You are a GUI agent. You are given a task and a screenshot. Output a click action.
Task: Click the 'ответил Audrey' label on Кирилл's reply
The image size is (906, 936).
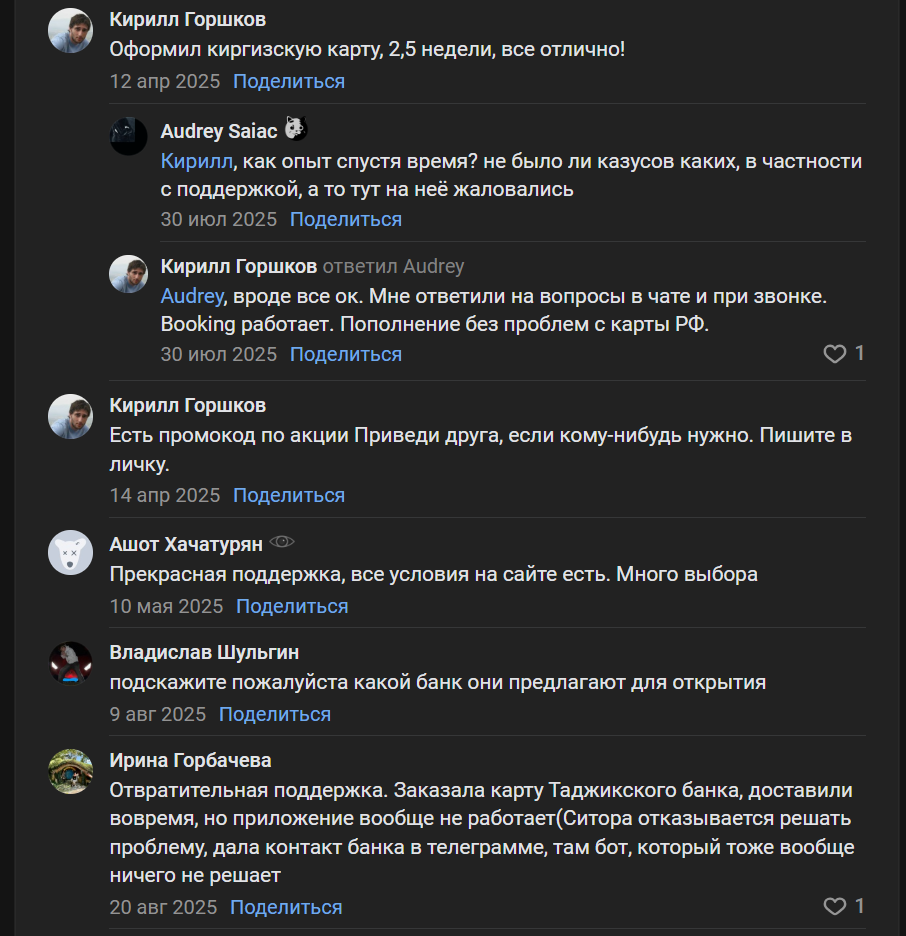tap(398, 266)
